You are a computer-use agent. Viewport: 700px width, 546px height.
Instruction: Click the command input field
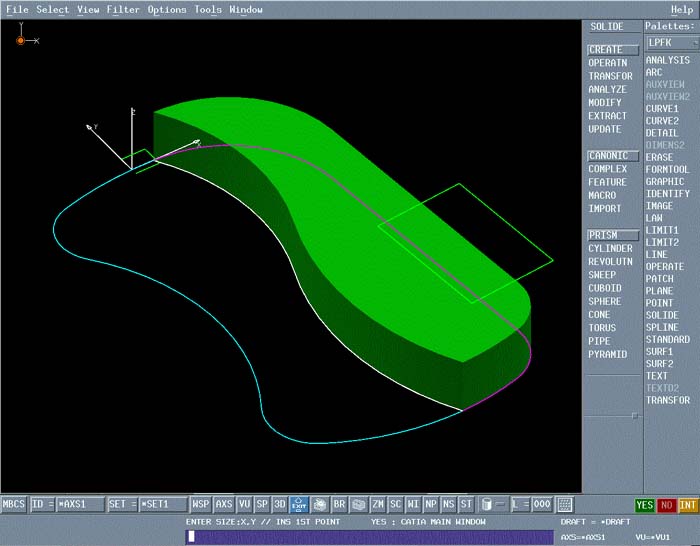[x=370, y=537]
